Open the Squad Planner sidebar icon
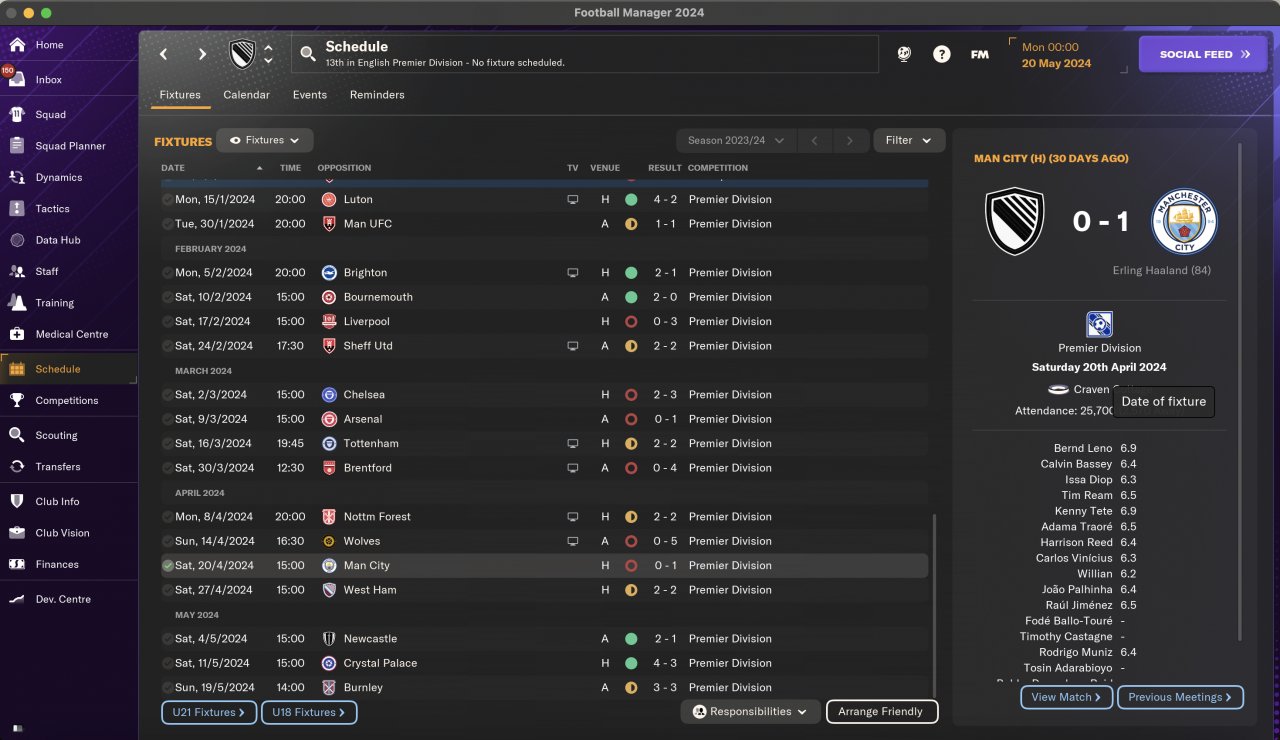 pyautogui.click(x=17, y=146)
